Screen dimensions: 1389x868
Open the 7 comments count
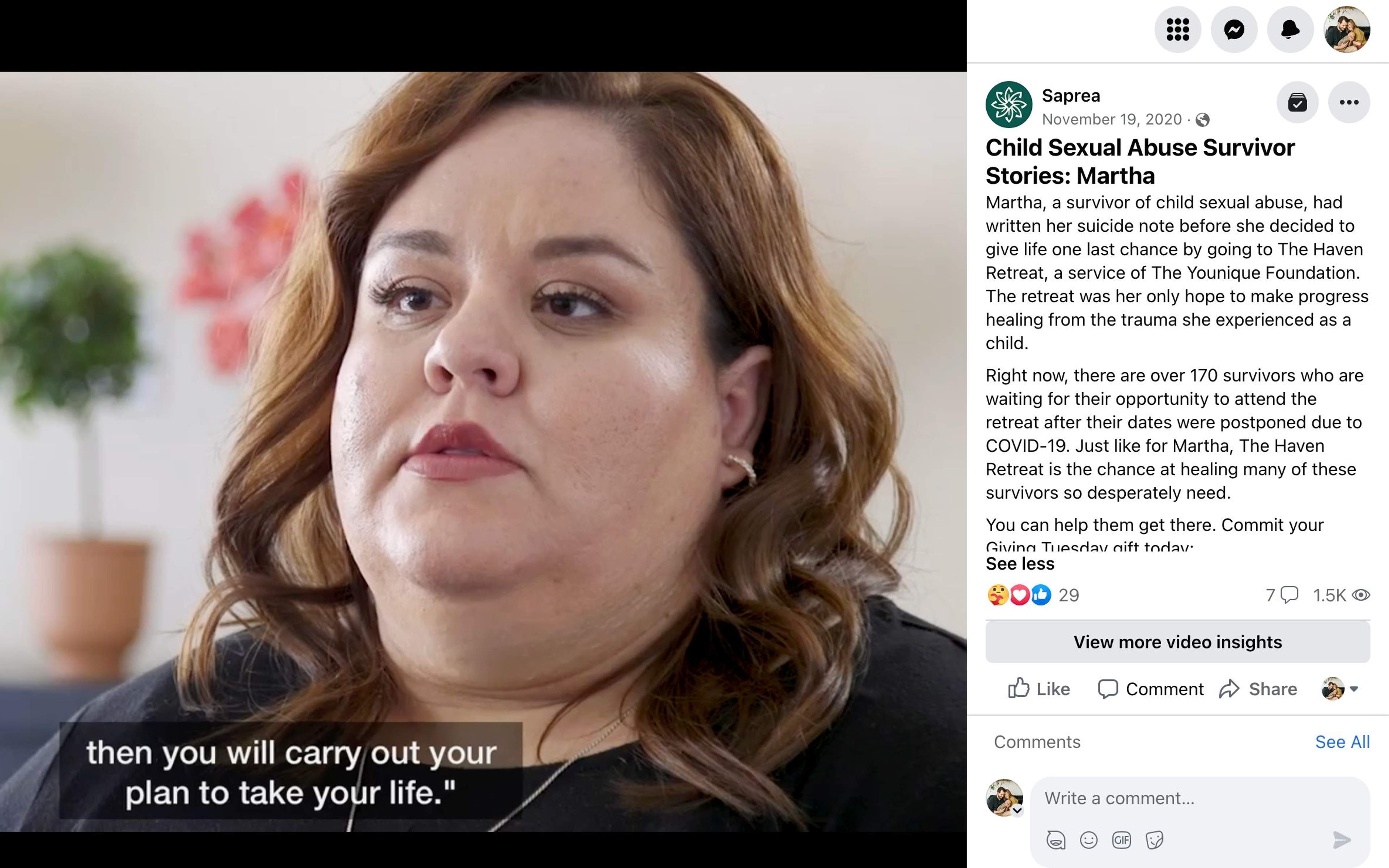(x=1281, y=595)
